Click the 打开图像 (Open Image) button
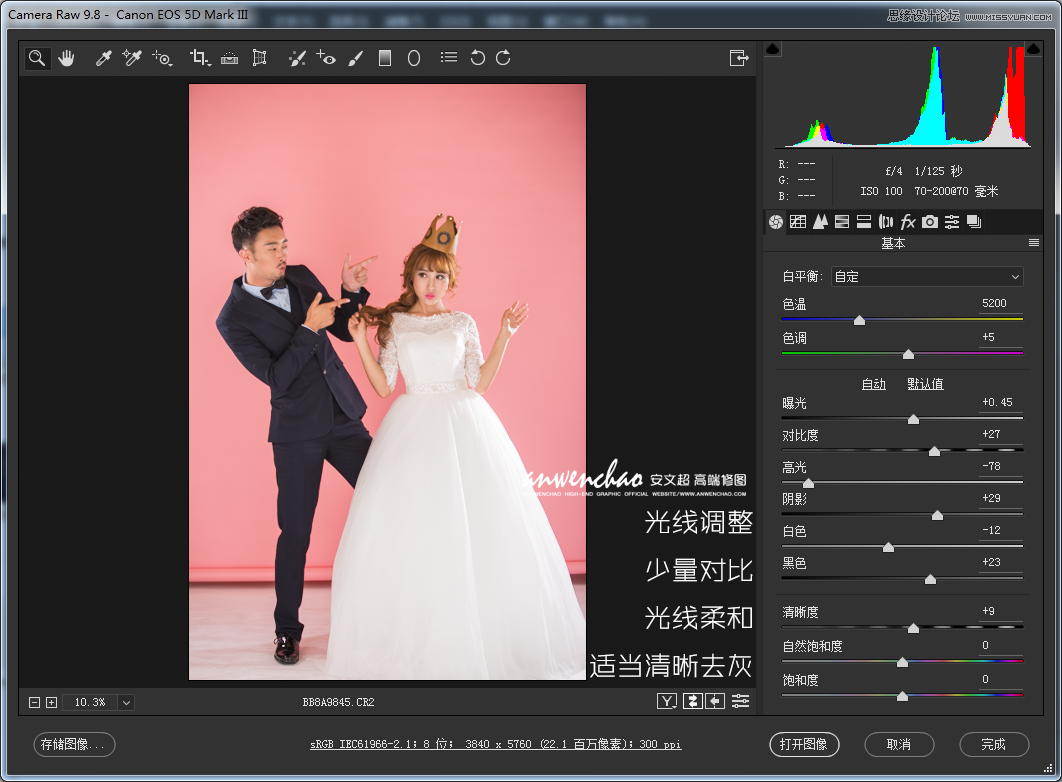This screenshot has width=1062, height=782. [804, 744]
